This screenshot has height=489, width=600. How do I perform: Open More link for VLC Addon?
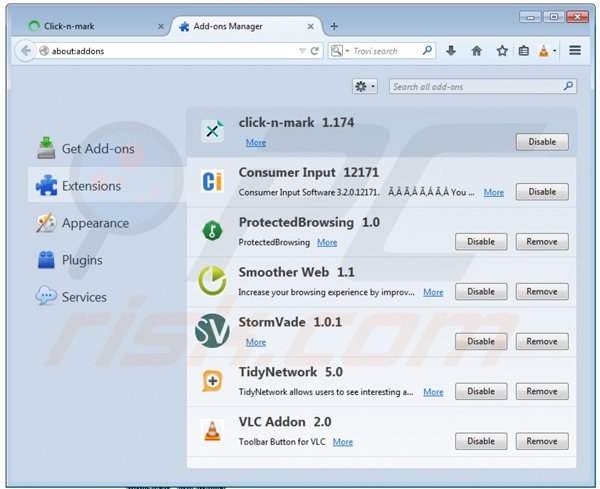coord(342,442)
